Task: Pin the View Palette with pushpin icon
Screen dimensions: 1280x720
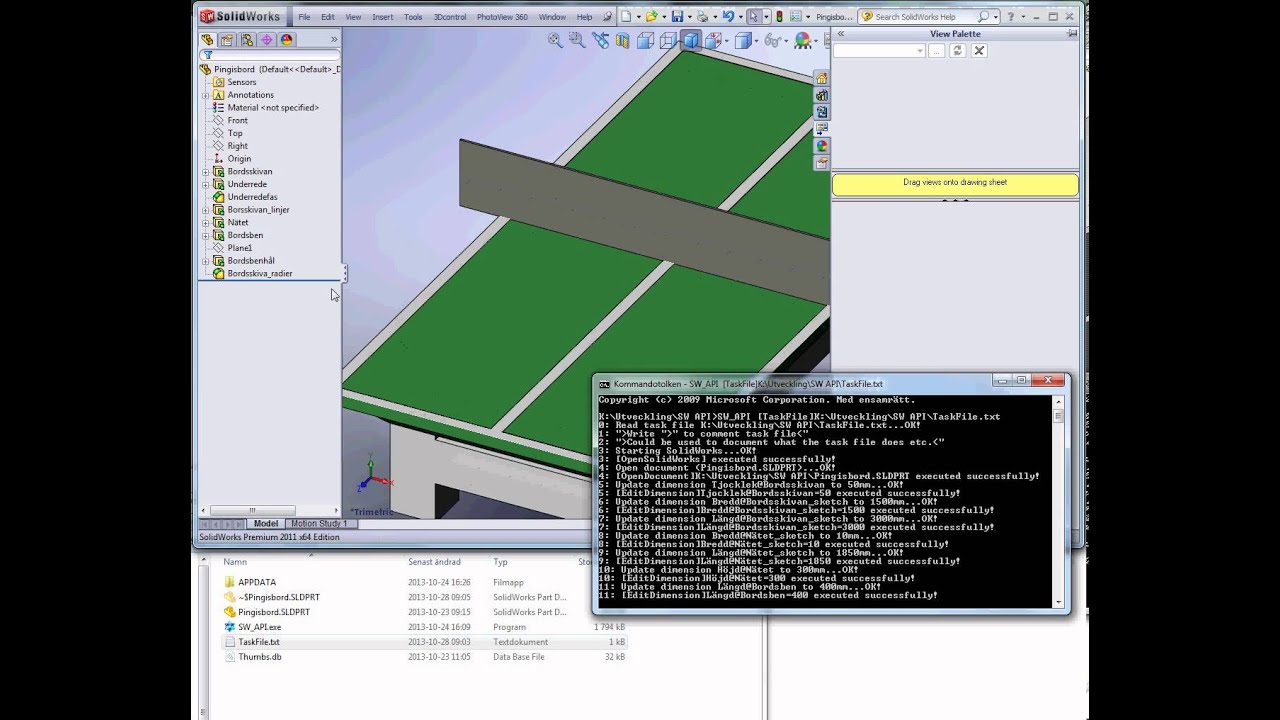Action: pos(1072,33)
